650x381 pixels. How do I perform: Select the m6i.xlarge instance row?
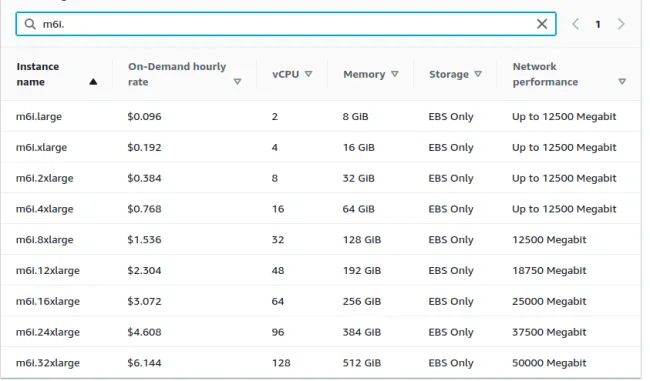tap(321, 147)
